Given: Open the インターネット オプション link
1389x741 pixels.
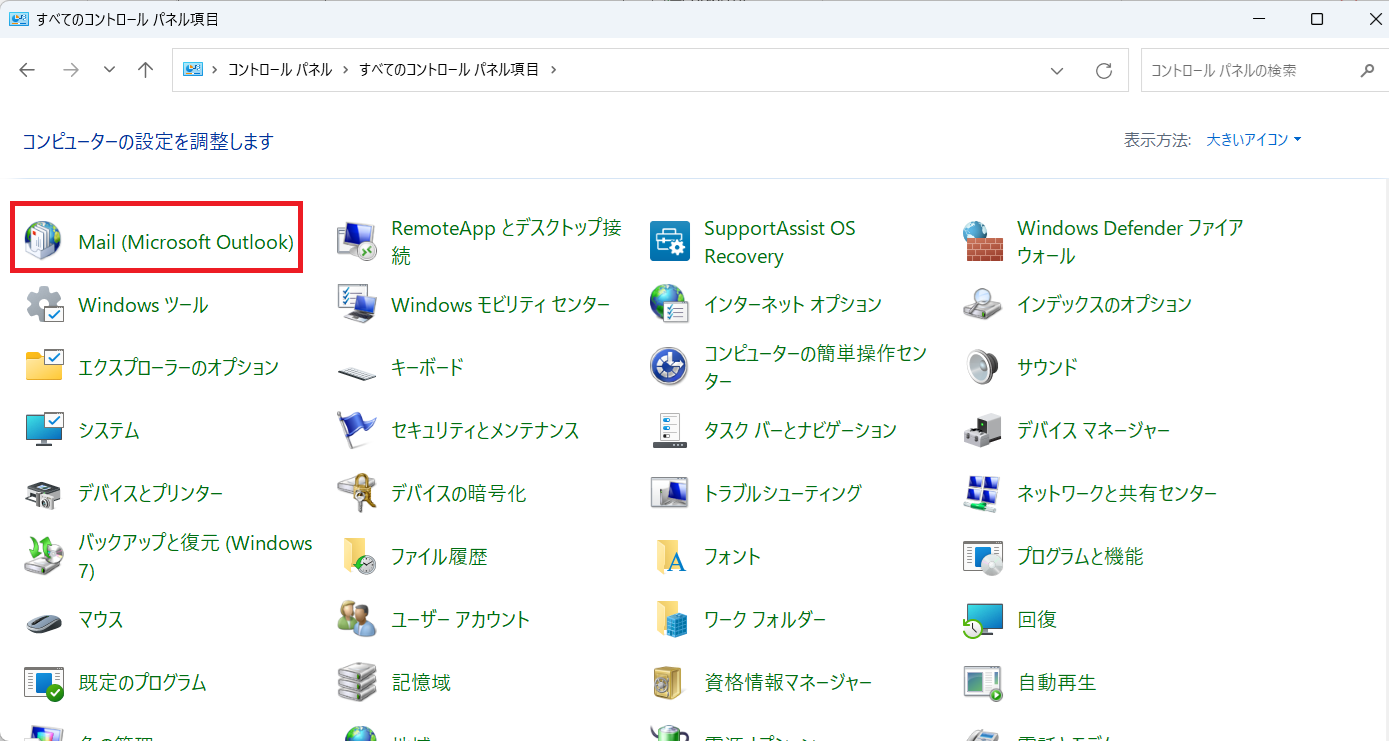Looking at the screenshot, I should 792,304.
